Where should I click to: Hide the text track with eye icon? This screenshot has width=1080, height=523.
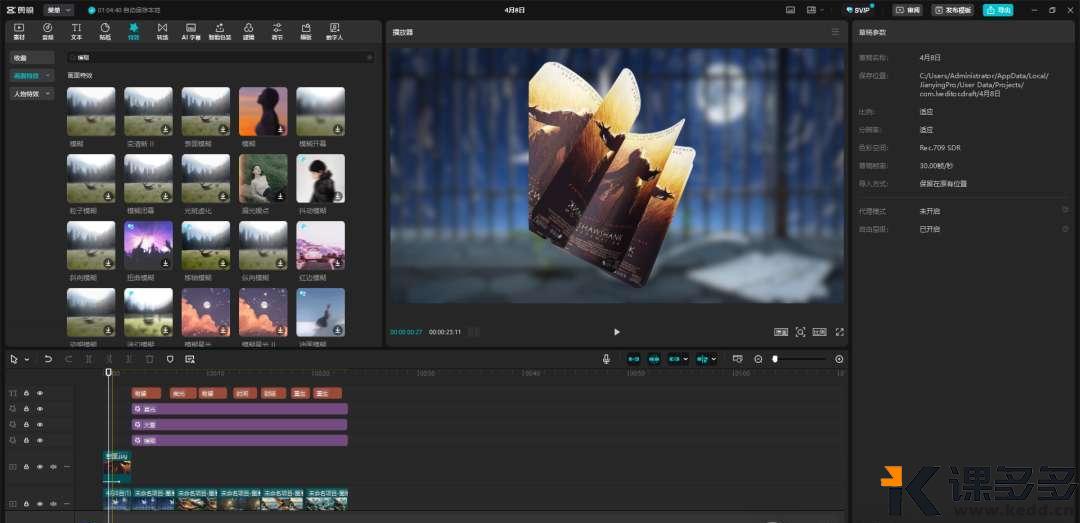[40, 393]
